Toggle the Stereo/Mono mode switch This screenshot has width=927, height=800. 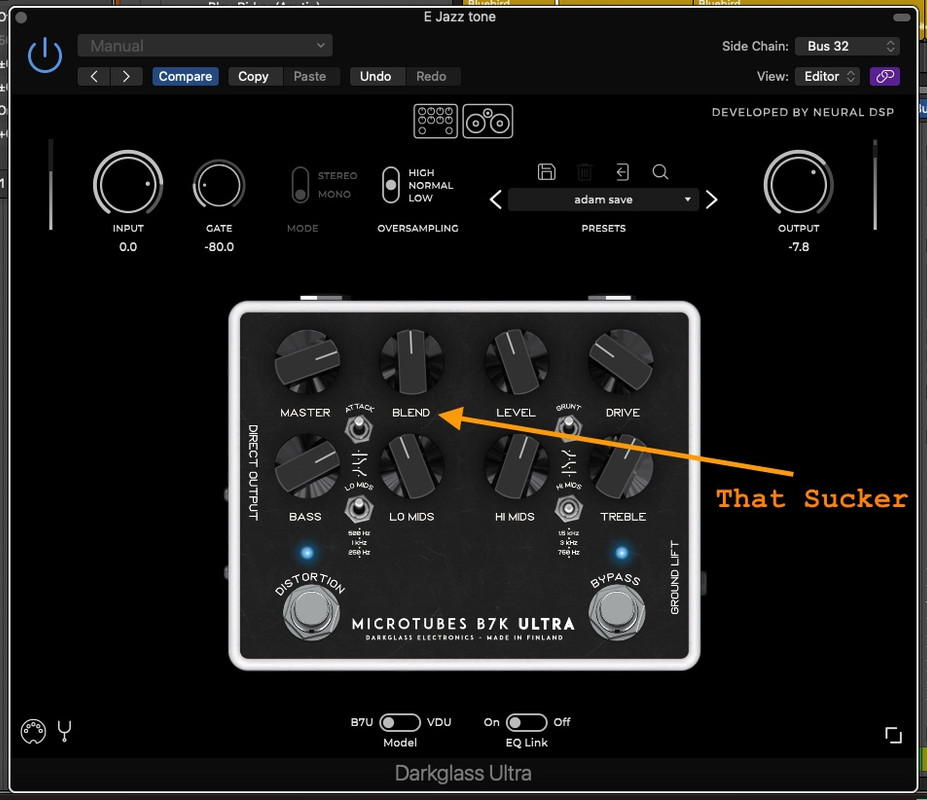(300, 185)
